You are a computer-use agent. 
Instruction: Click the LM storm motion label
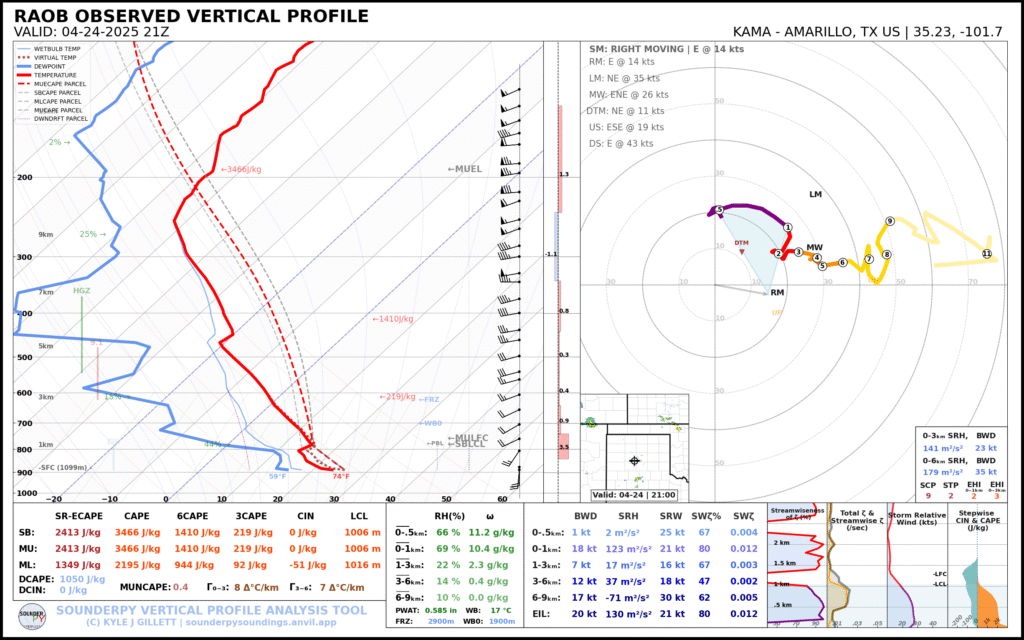[815, 194]
